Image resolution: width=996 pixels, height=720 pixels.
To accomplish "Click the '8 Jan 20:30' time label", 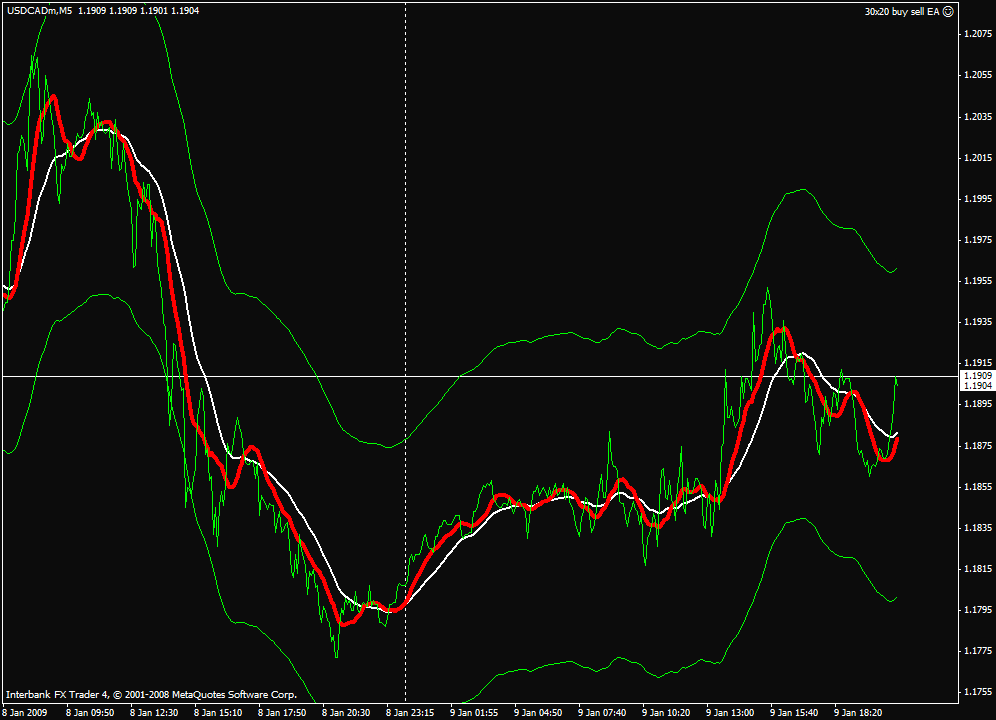I will coord(346,713).
